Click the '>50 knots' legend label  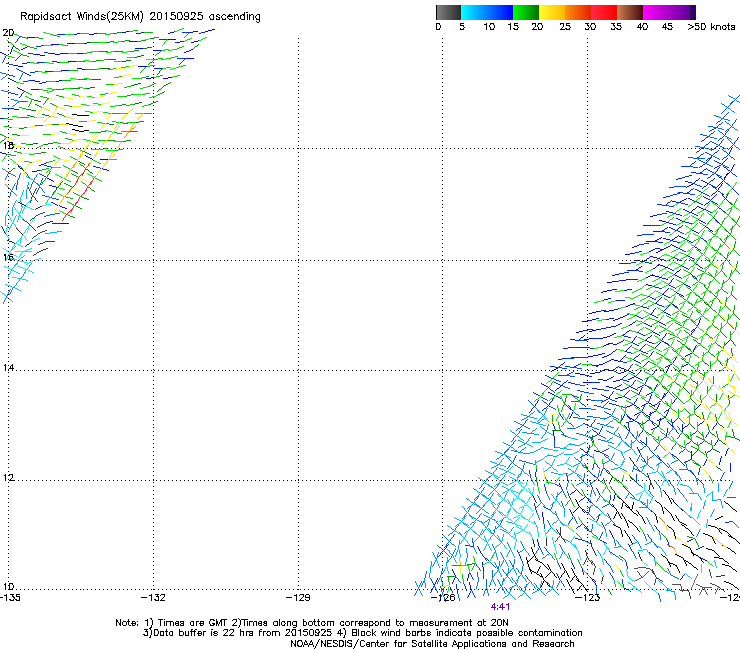[711, 27]
